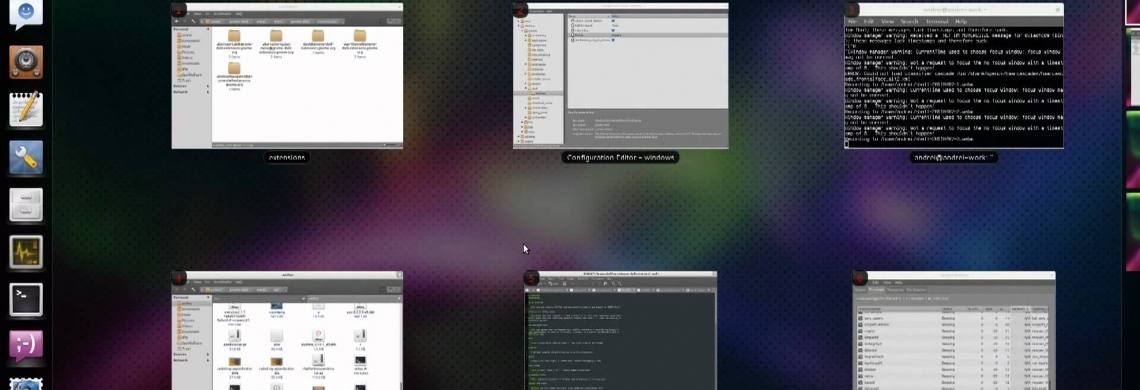
Task: Launch the Terminal prompt icon in dock
Action: click(x=26, y=300)
